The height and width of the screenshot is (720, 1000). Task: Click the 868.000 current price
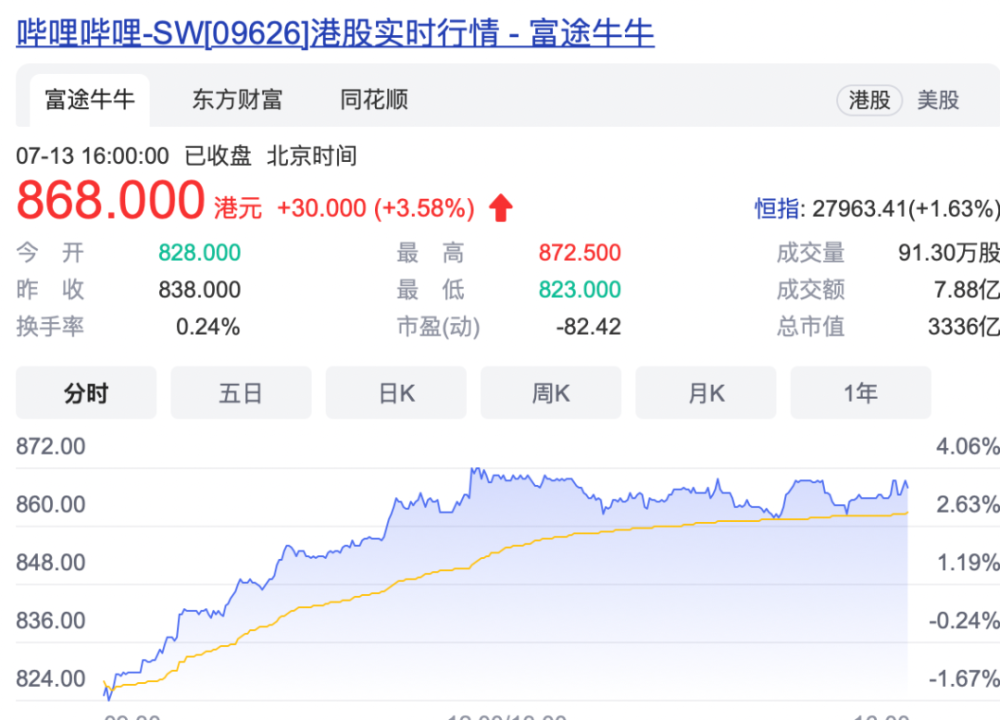(110, 200)
